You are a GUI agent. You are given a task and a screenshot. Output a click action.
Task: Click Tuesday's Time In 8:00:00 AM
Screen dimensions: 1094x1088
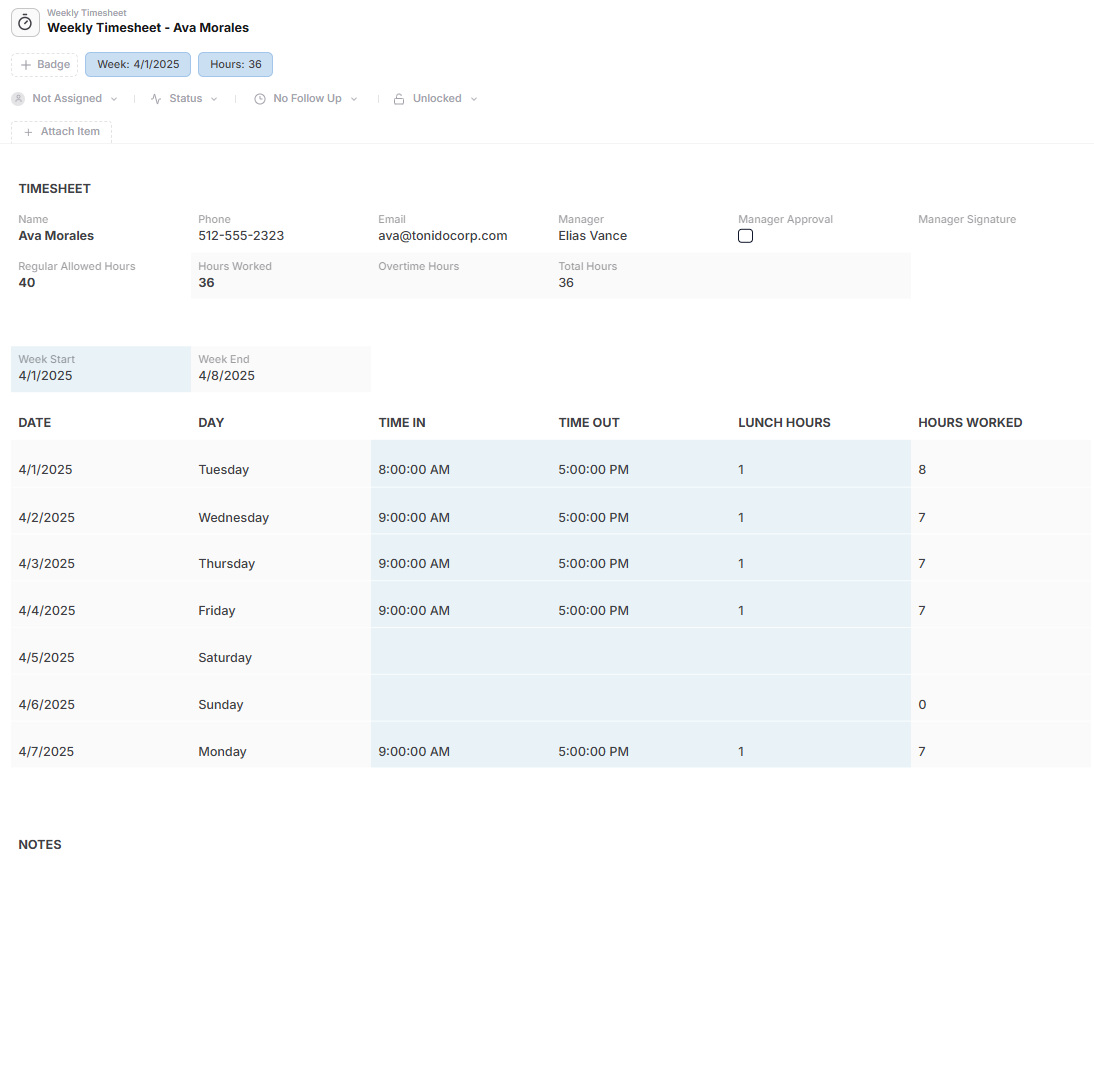[414, 470]
